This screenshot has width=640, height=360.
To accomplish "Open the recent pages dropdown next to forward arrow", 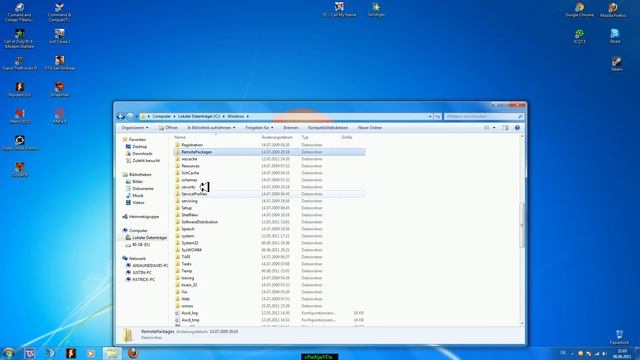I will point(136,117).
